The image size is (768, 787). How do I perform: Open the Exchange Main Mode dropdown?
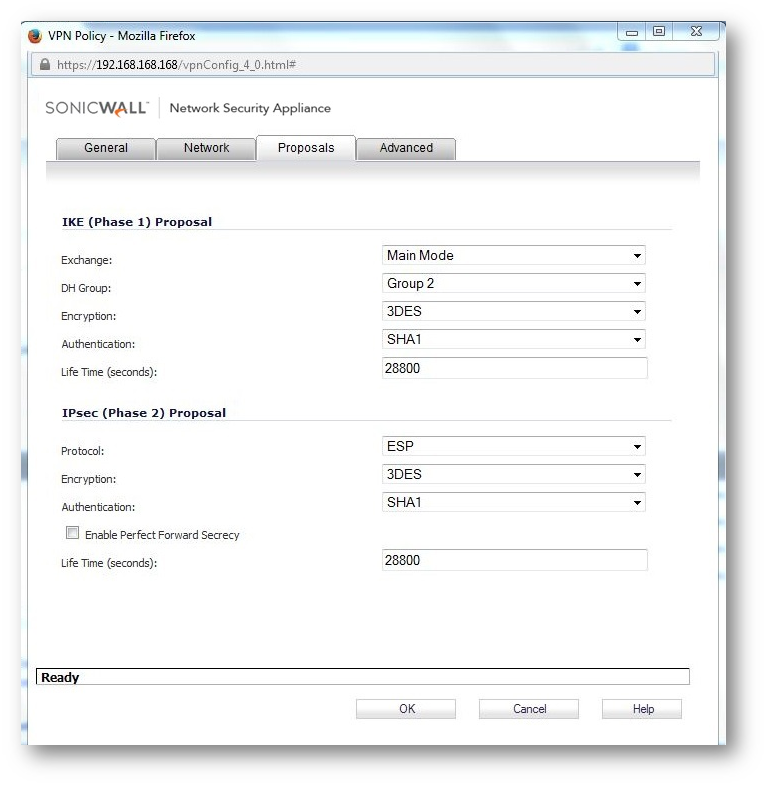tap(514, 256)
